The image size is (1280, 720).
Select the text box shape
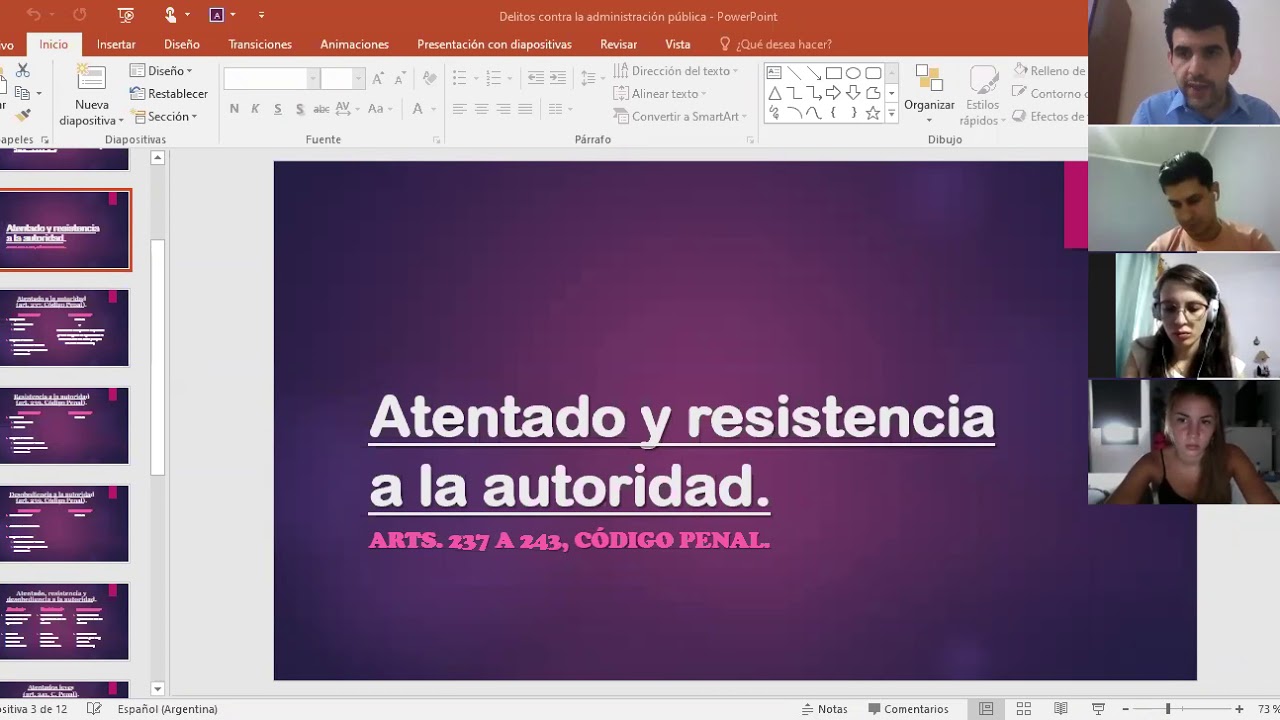click(x=774, y=73)
